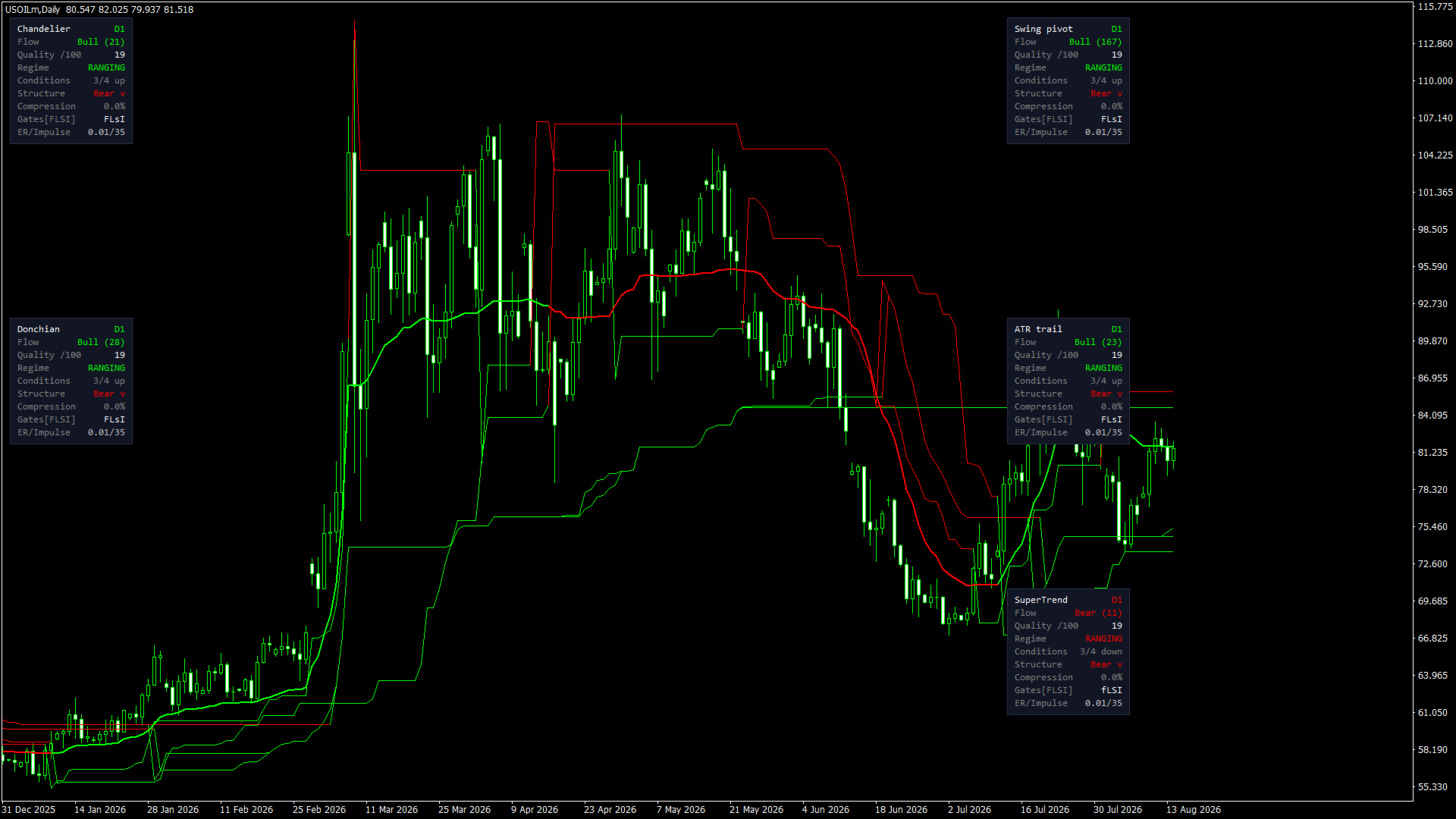Click the SuperTrend panel title
This screenshot has height=819, width=1456.
click(x=1040, y=600)
